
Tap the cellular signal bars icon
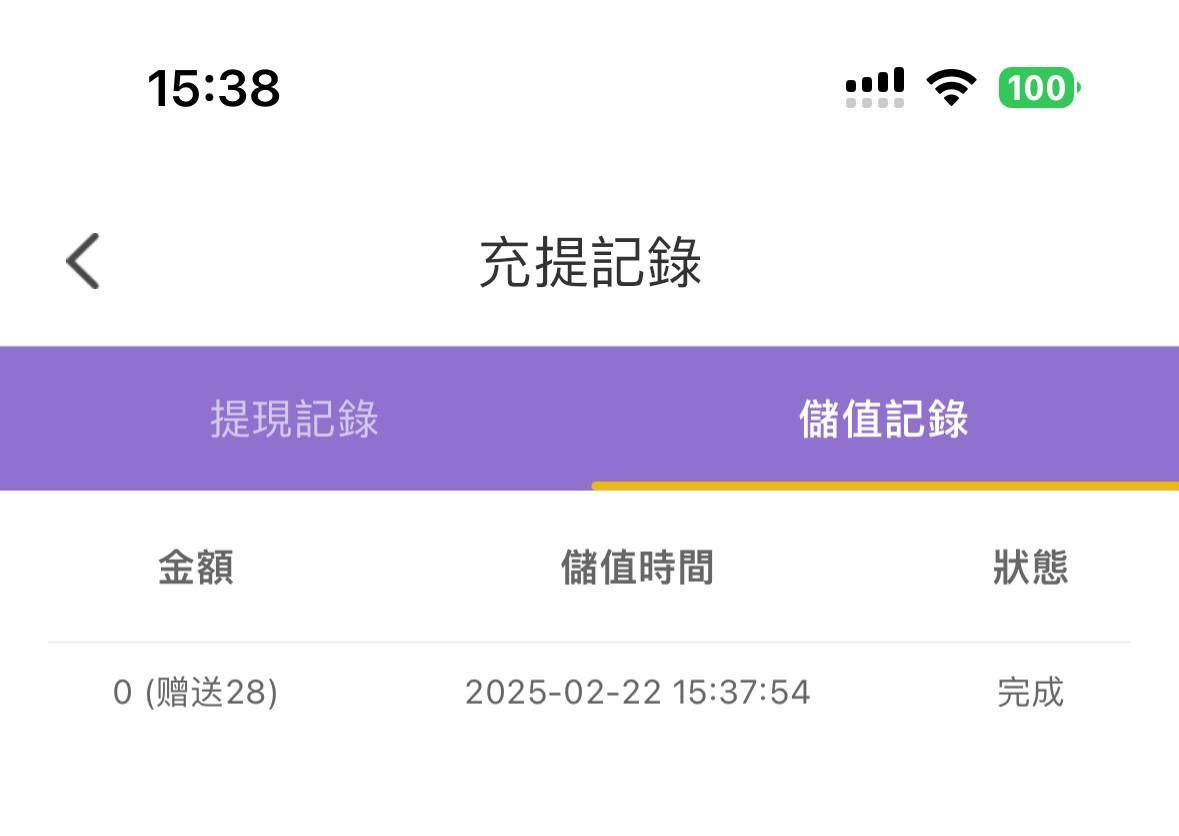tap(875, 80)
